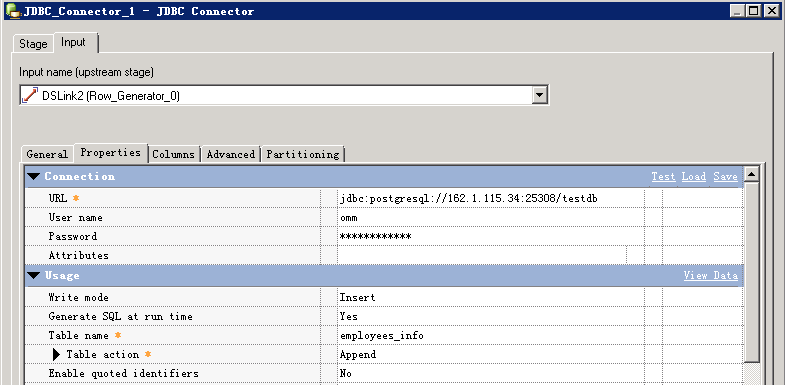Click the Test connection link

tap(663, 176)
